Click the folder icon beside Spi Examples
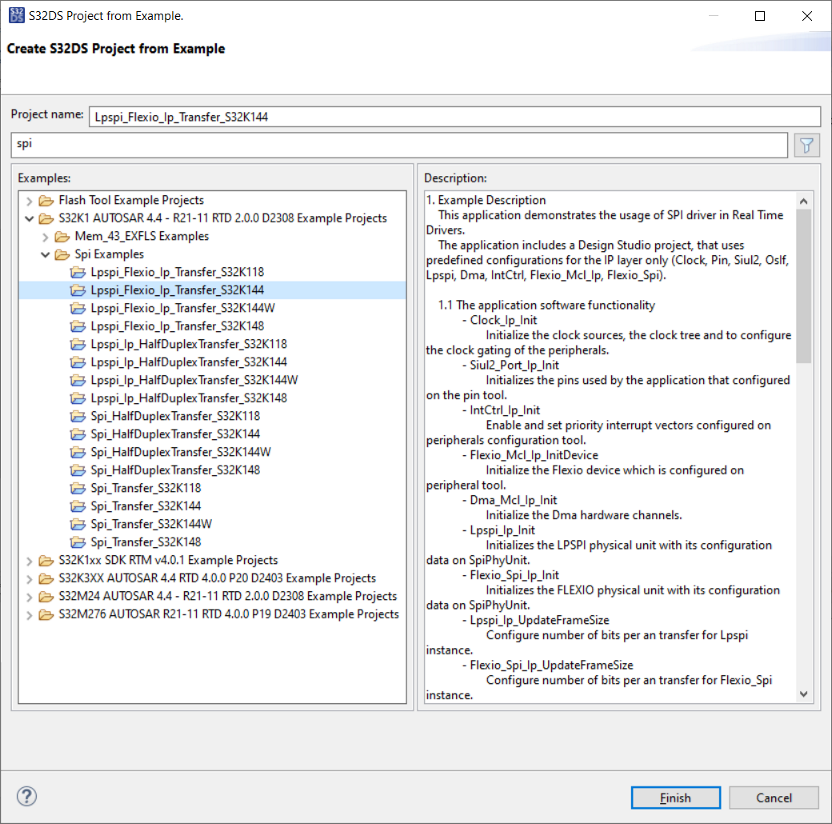Viewport: 832px width, 824px height. coord(58,254)
